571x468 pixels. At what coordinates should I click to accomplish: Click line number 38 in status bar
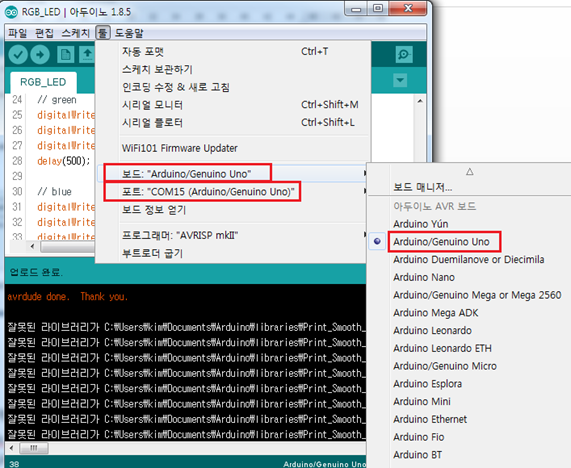14,464
